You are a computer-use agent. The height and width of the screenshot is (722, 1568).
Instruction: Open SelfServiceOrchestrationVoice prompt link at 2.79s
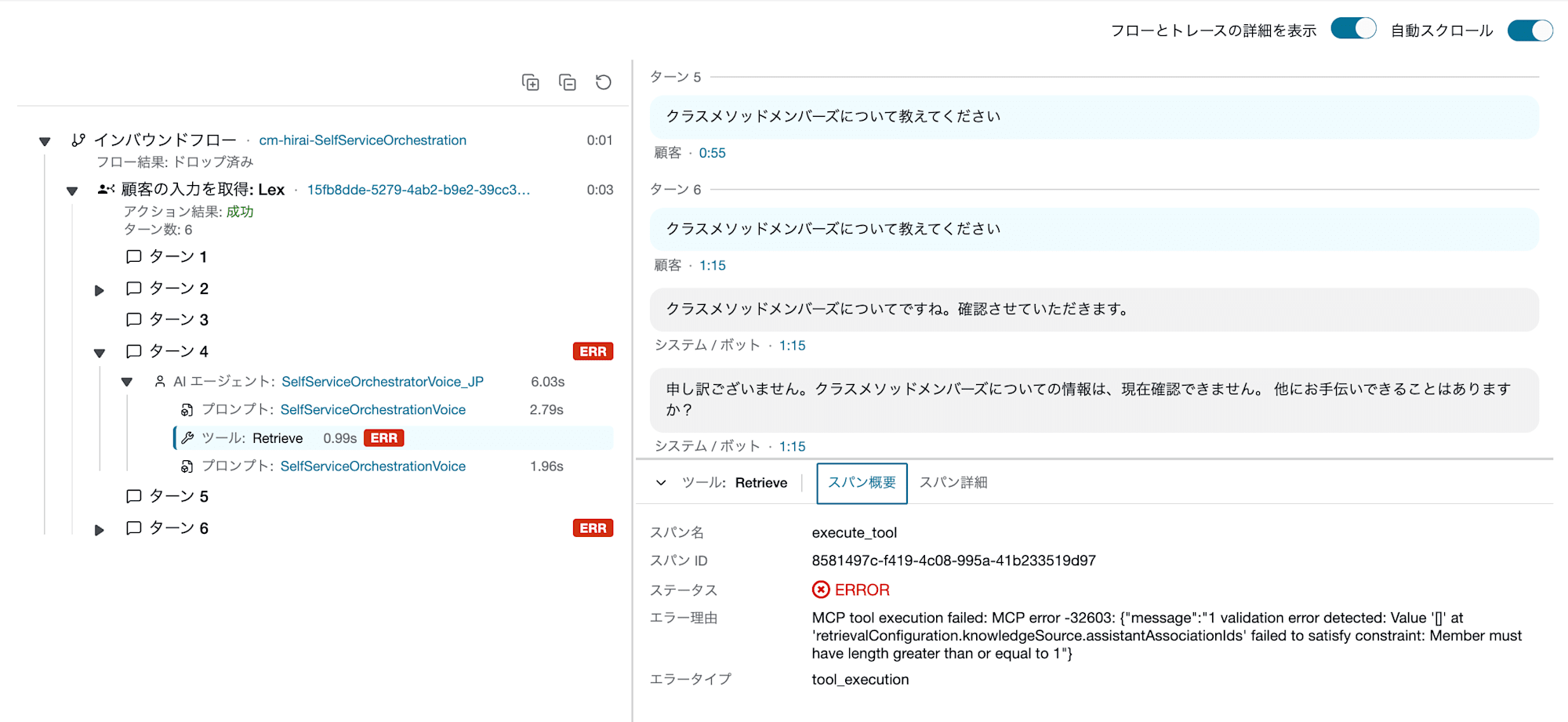pyautogui.click(x=373, y=410)
